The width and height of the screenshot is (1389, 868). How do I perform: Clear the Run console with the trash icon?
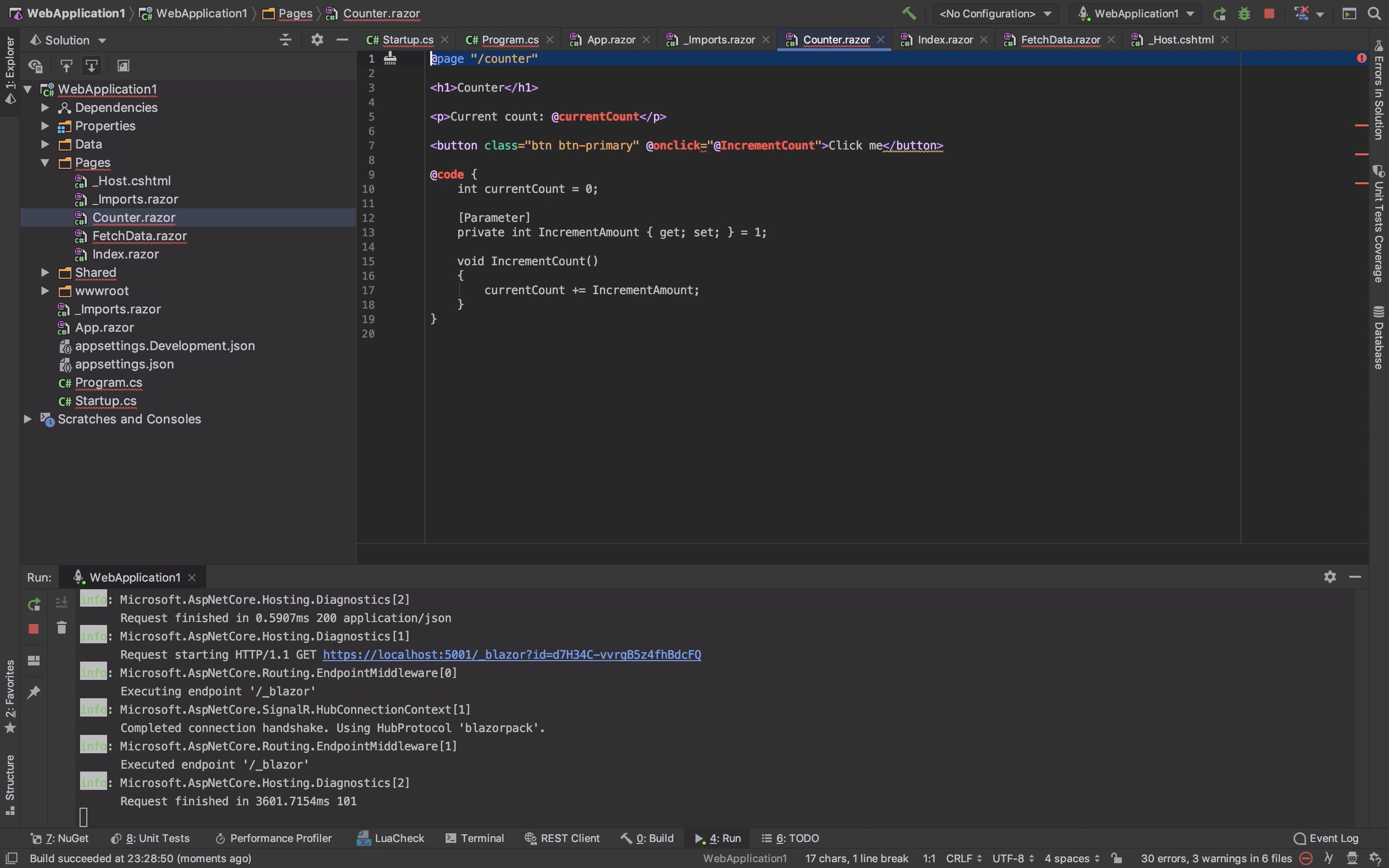pos(61,627)
